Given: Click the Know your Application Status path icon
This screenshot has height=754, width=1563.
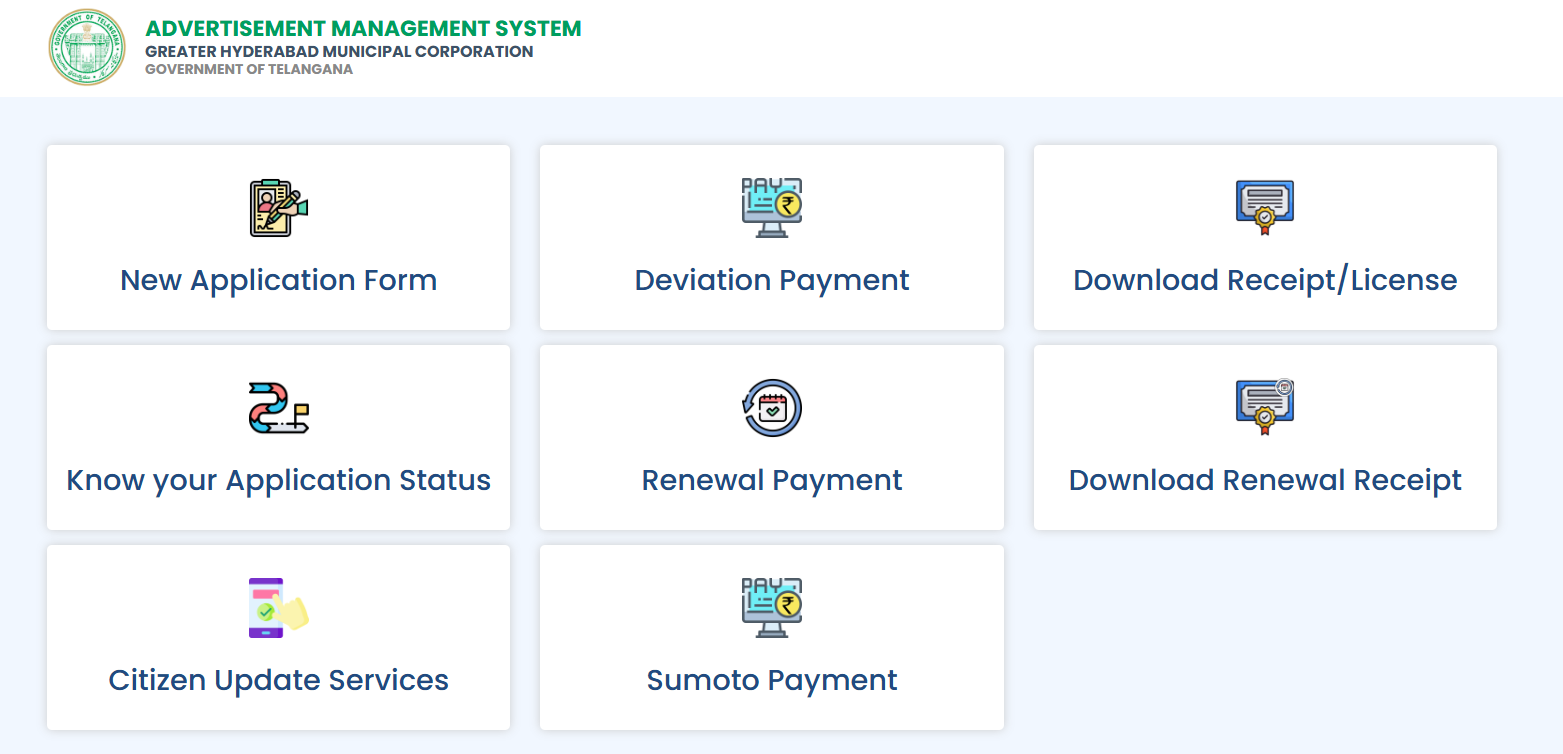Looking at the screenshot, I should coord(278,407).
